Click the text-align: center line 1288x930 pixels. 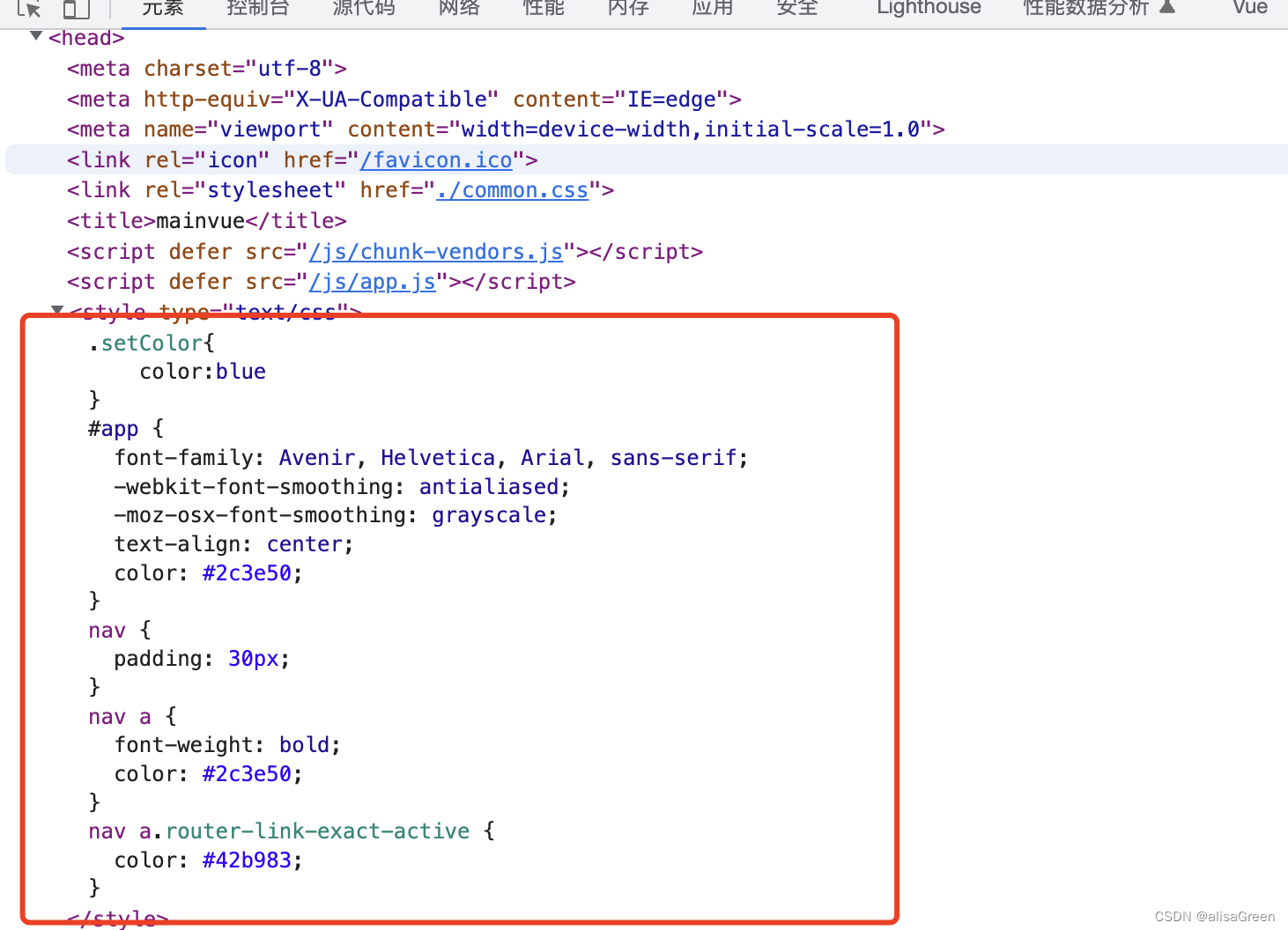point(233,544)
